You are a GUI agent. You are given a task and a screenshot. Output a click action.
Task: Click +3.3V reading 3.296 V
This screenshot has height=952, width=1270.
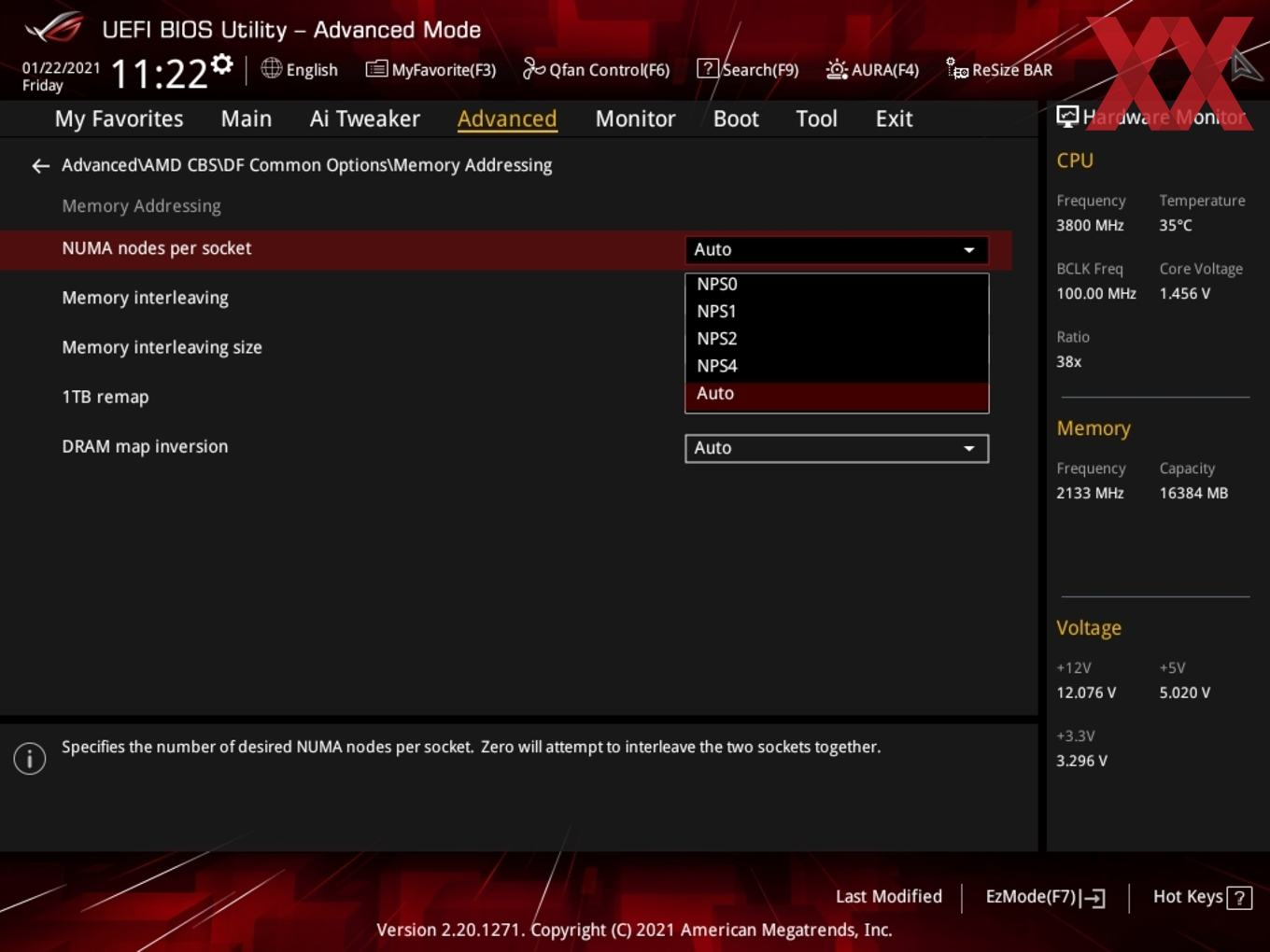(x=1081, y=761)
